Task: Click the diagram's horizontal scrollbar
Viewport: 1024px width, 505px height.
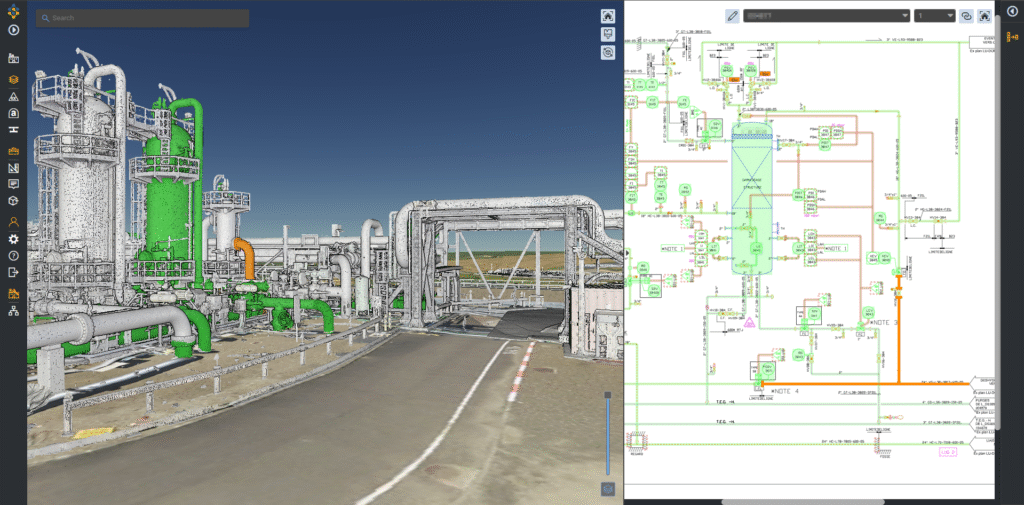Action: coord(801,500)
